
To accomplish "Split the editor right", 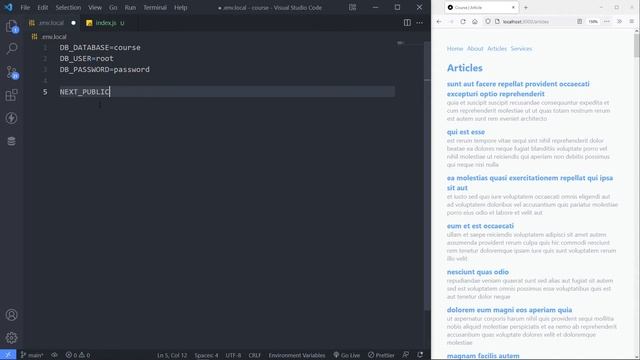I will [x=407, y=23].
